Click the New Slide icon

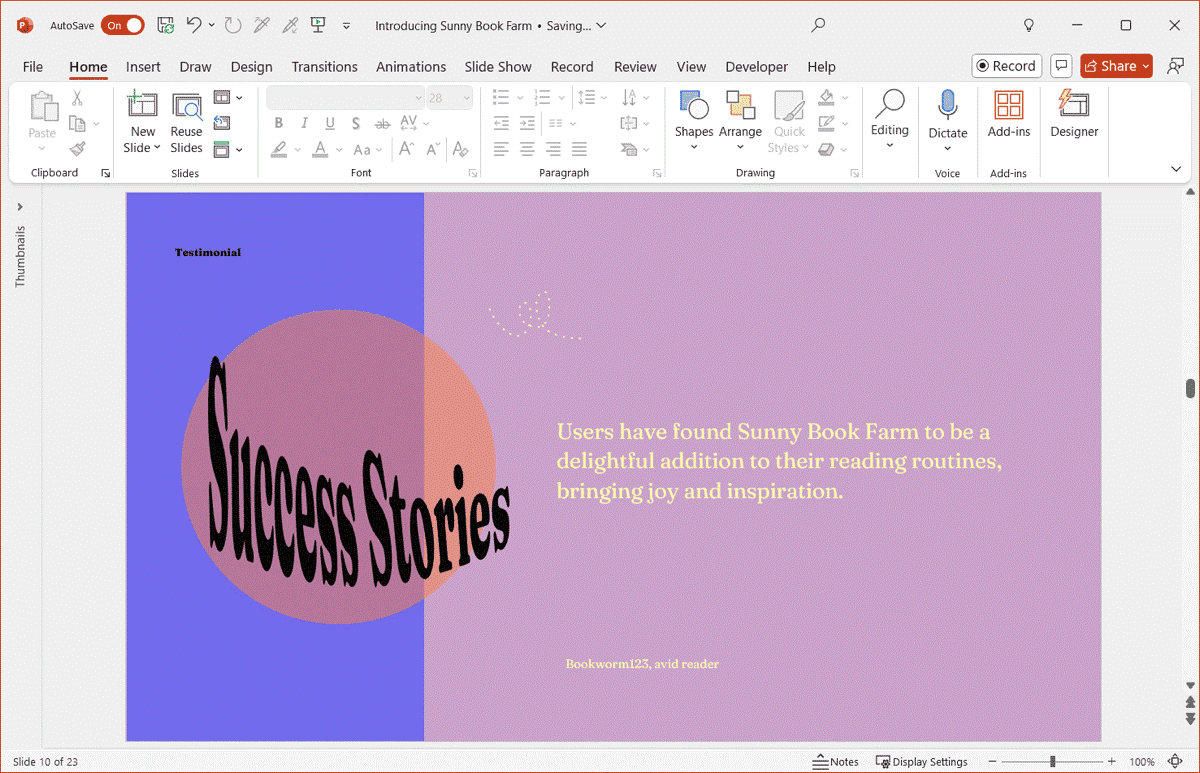[x=143, y=105]
